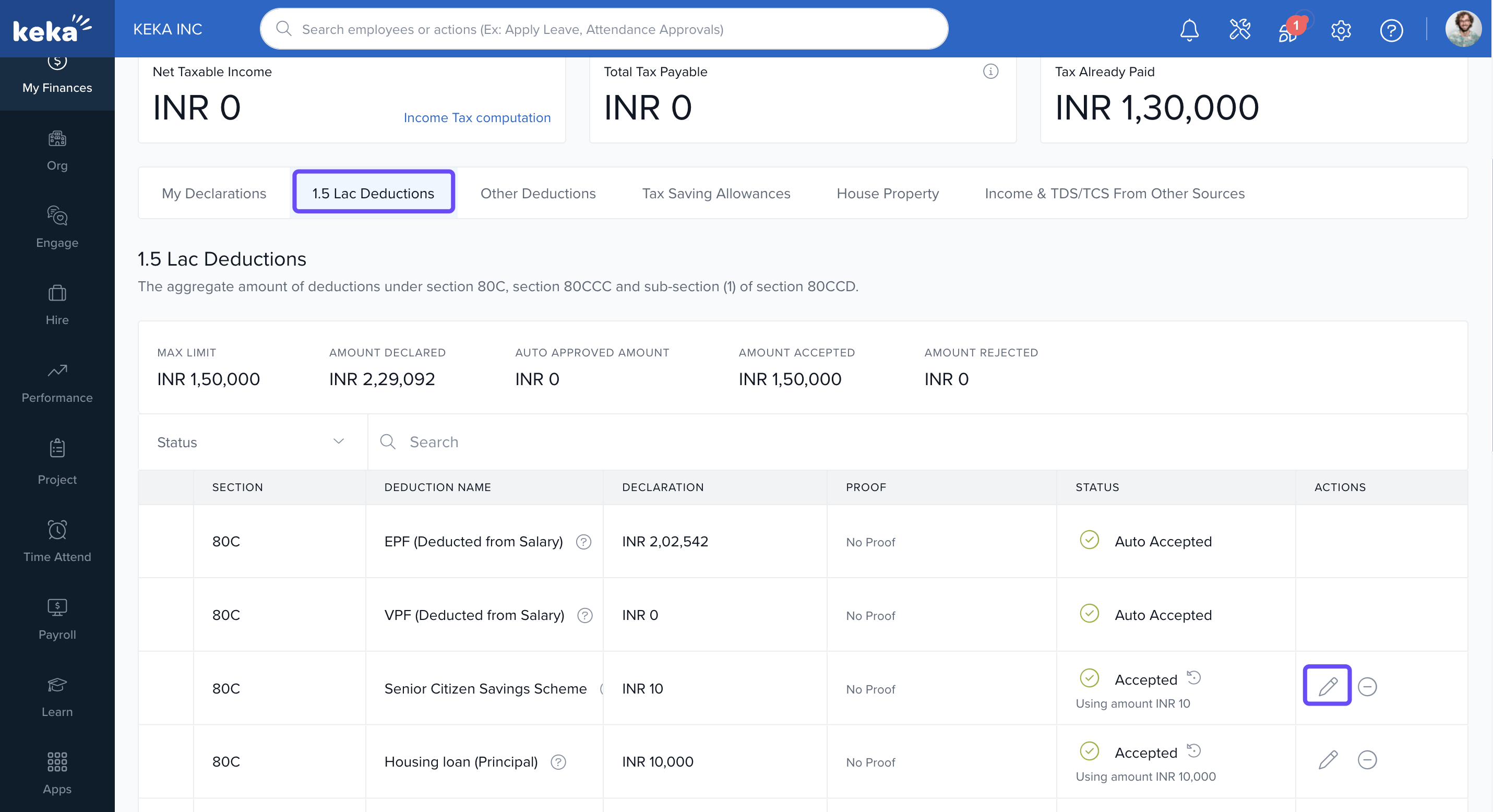Image resolution: width=1493 pixels, height=812 pixels.
Task: Revert Senior Citizen Savings Scheme accepted status
Action: (1194, 677)
